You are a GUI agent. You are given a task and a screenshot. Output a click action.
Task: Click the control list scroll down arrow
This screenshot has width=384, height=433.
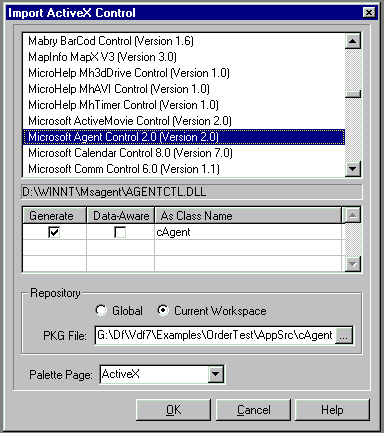tap(353, 169)
